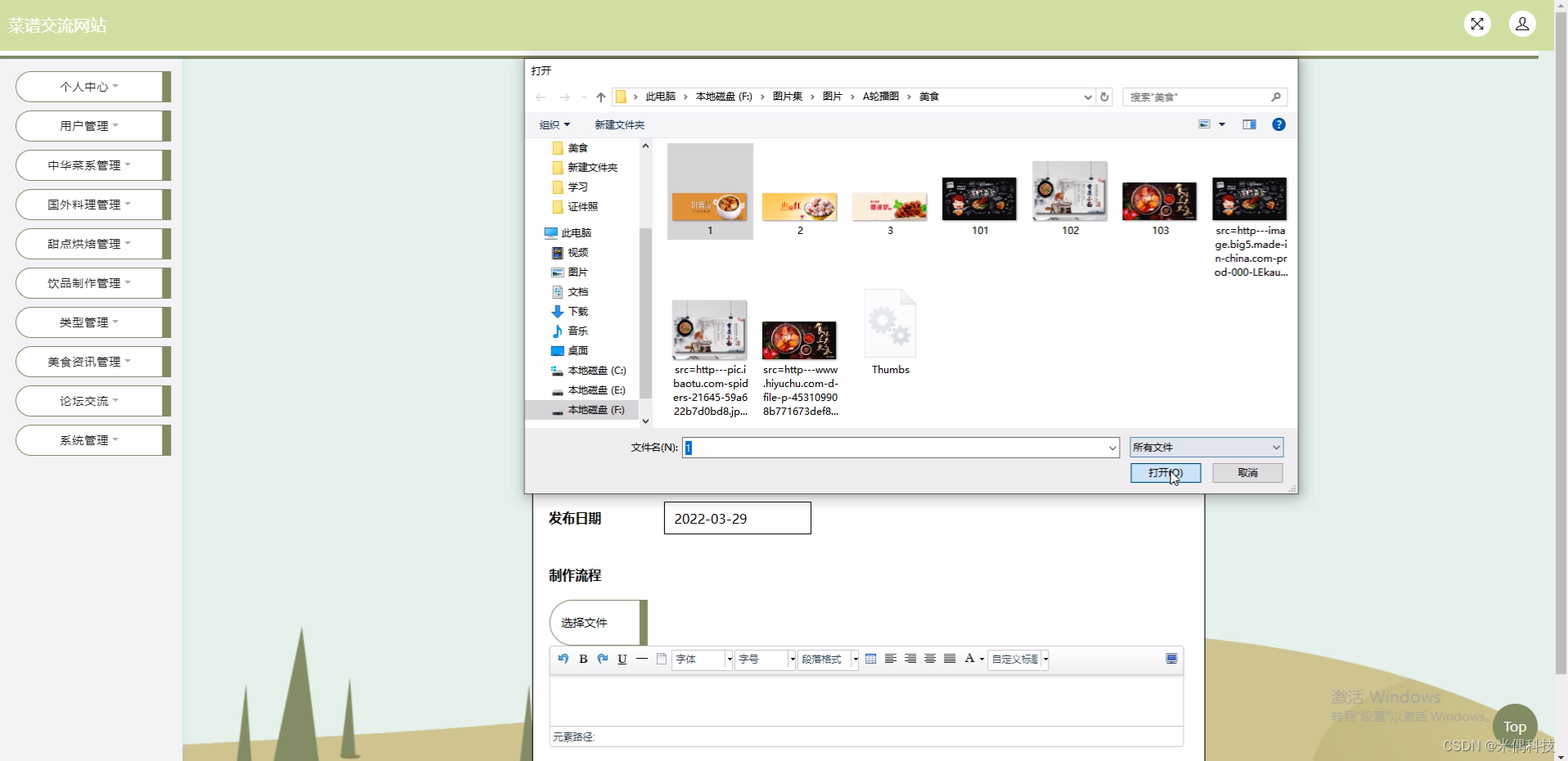
Task: Toggle bold formatting in editor
Action: tap(583, 659)
